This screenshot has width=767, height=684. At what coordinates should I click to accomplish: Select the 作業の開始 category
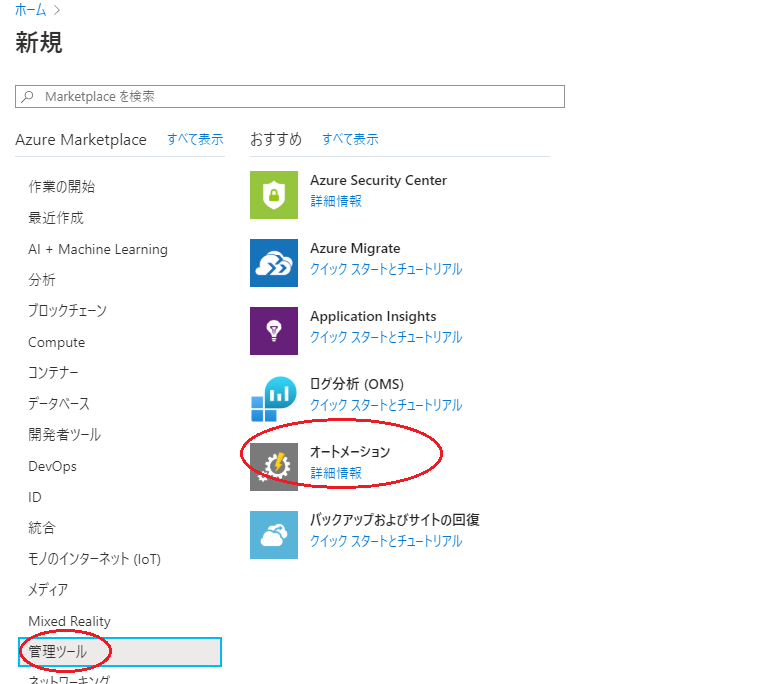62,186
